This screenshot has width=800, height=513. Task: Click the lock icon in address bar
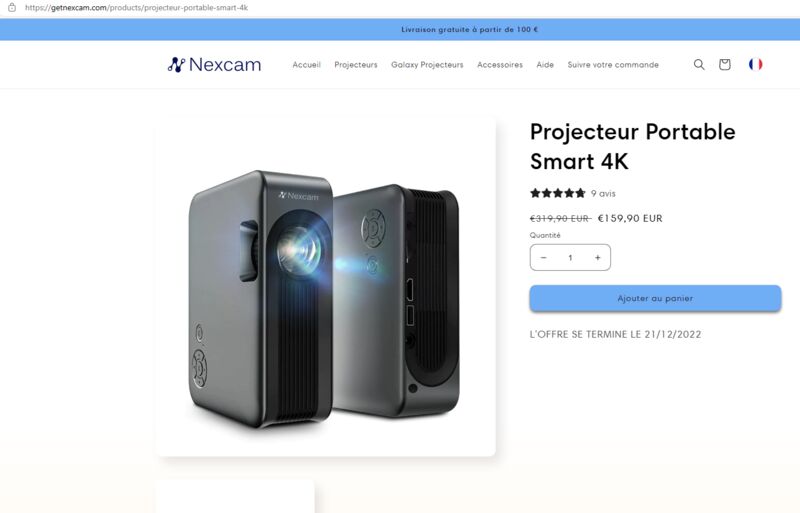coord(12,8)
